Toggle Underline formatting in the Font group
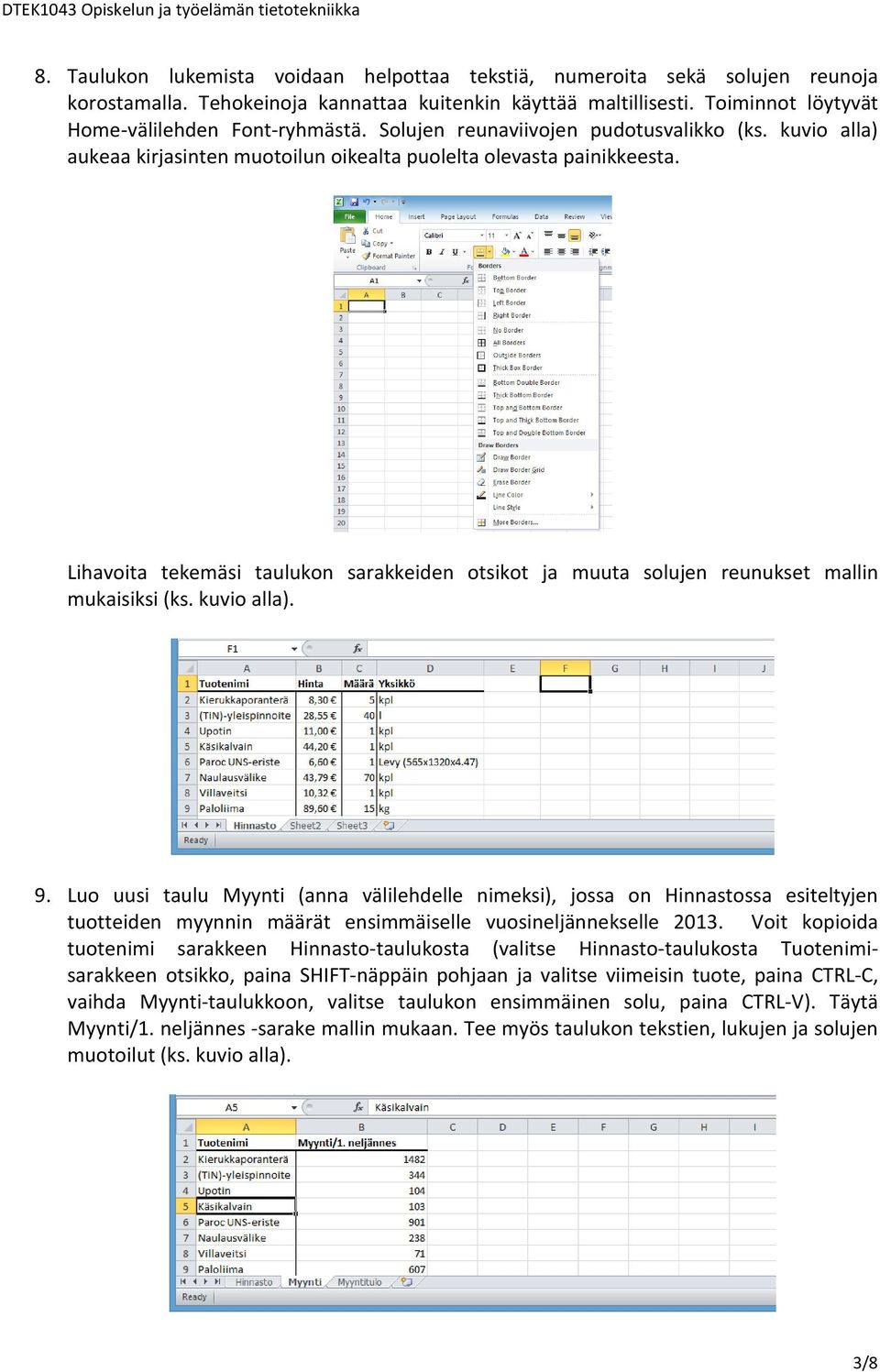This screenshot has height=1372, width=880. [455, 252]
